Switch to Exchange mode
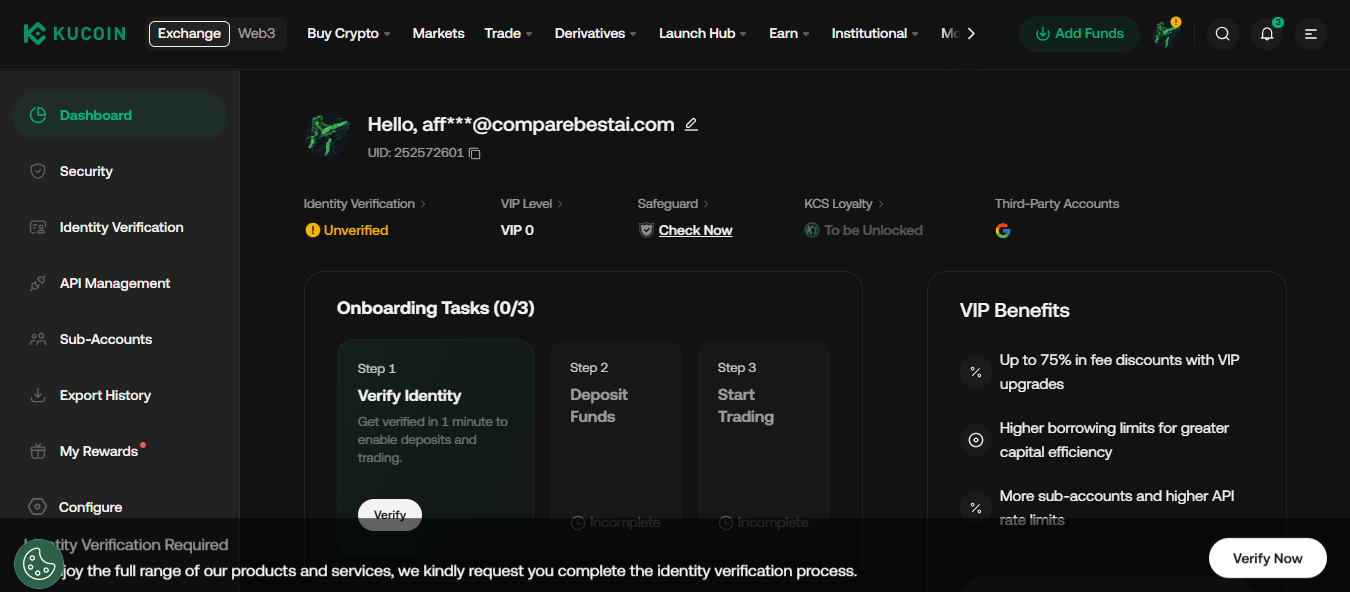 point(189,34)
